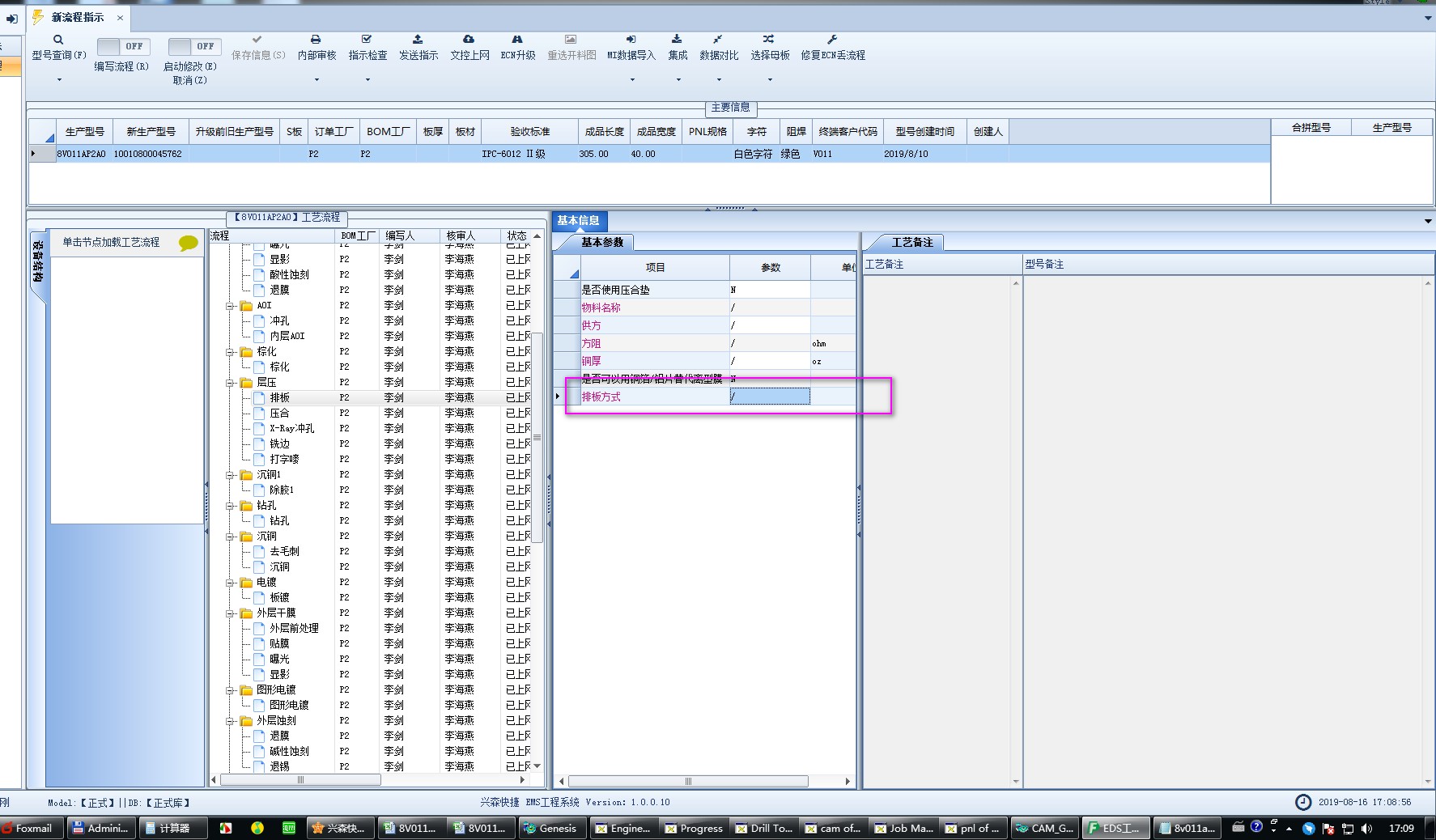Click the 发送指示 upload icon
The width and height of the screenshot is (1436, 840).
[x=418, y=39]
